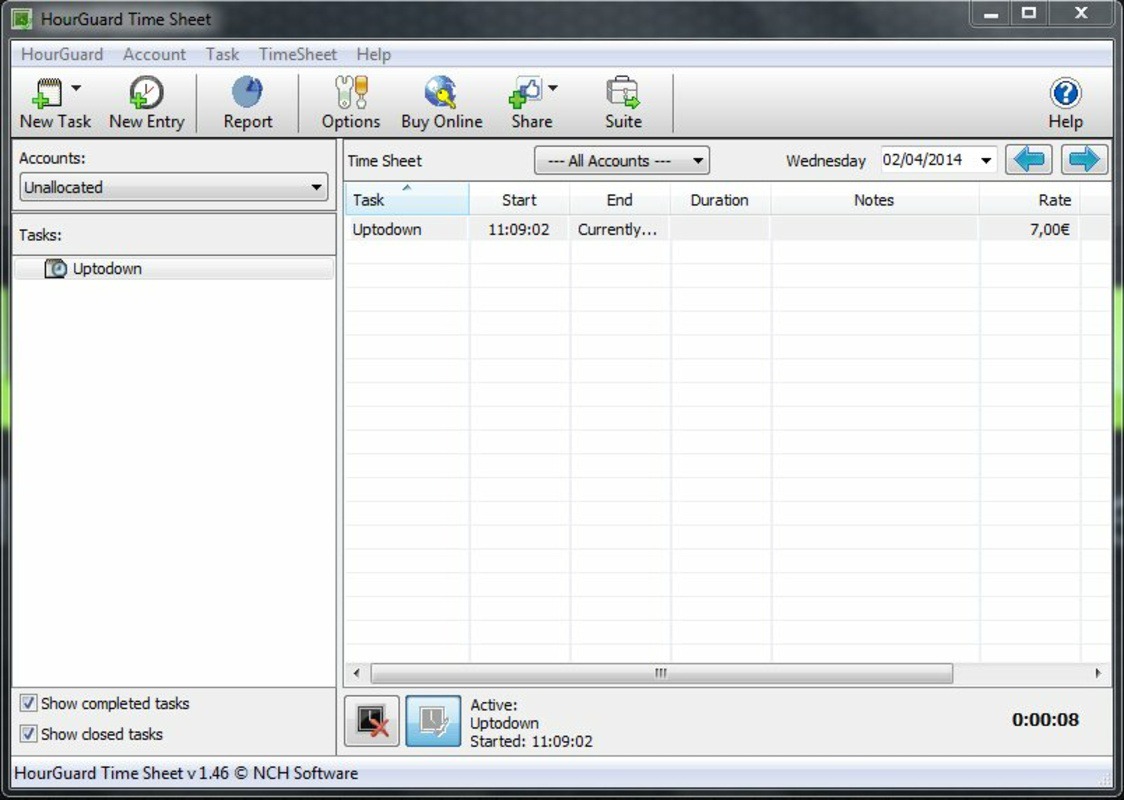1124x800 pixels.
Task: Open the date picker dropdown arrow
Action: [986, 161]
